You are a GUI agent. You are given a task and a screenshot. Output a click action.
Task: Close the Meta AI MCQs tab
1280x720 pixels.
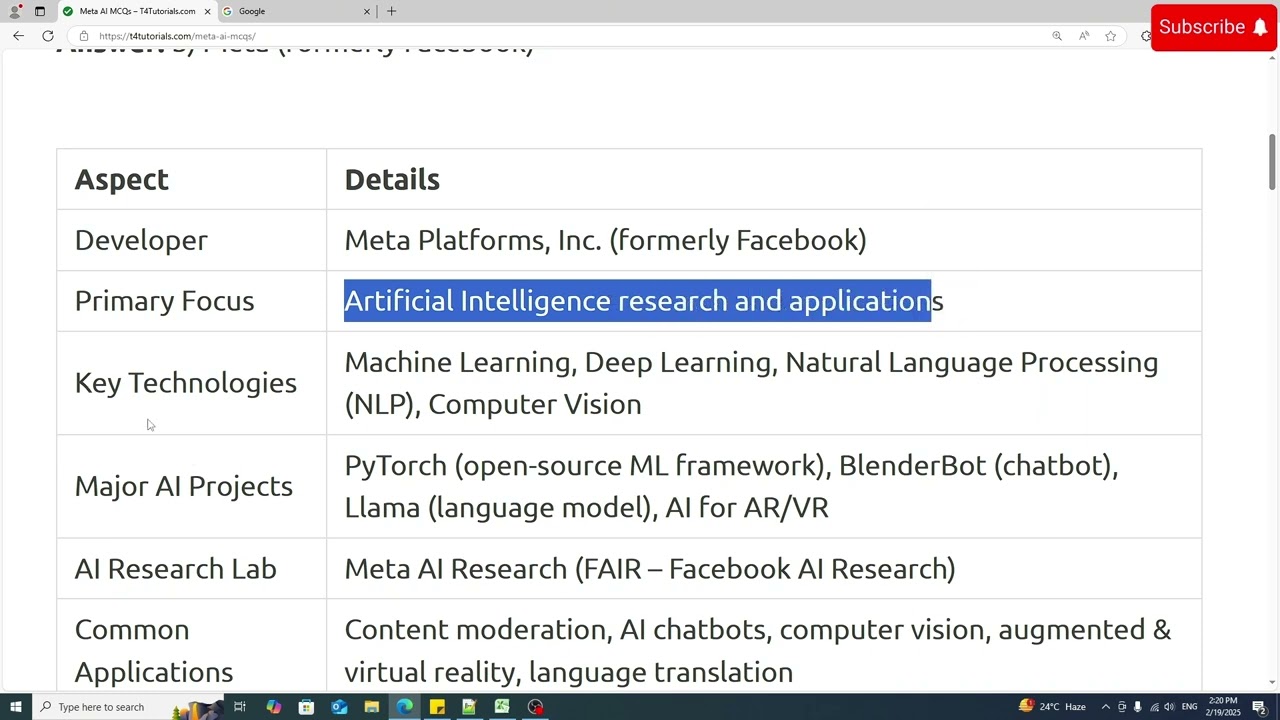coord(207,11)
